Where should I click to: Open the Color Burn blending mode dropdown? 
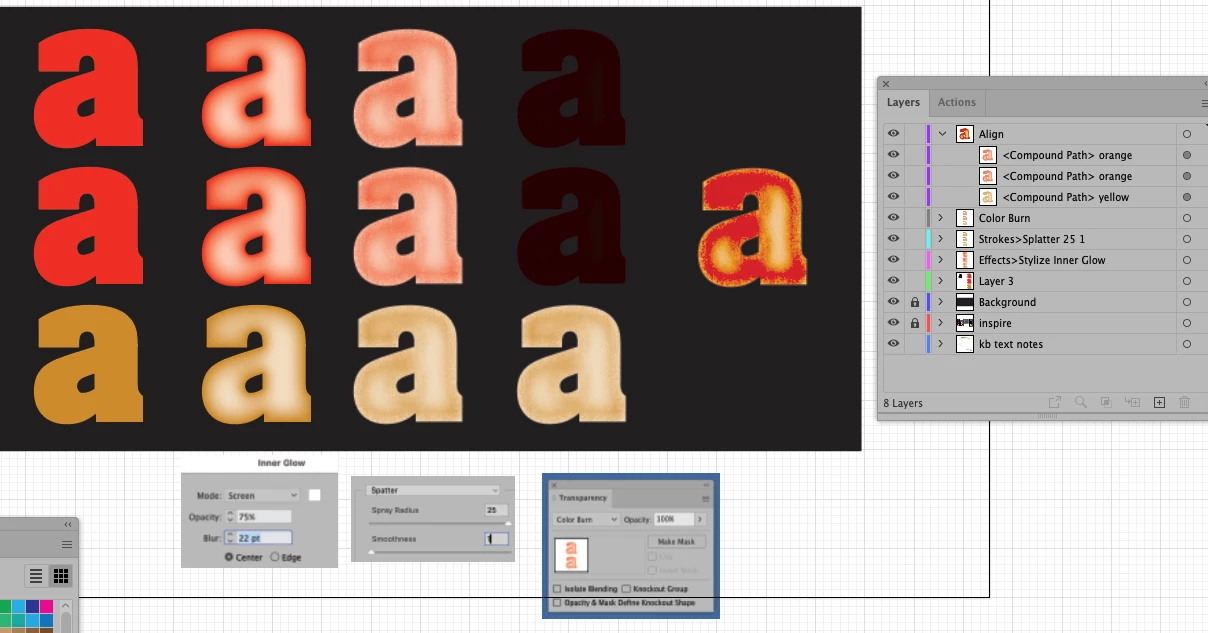[x=586, y=519]
